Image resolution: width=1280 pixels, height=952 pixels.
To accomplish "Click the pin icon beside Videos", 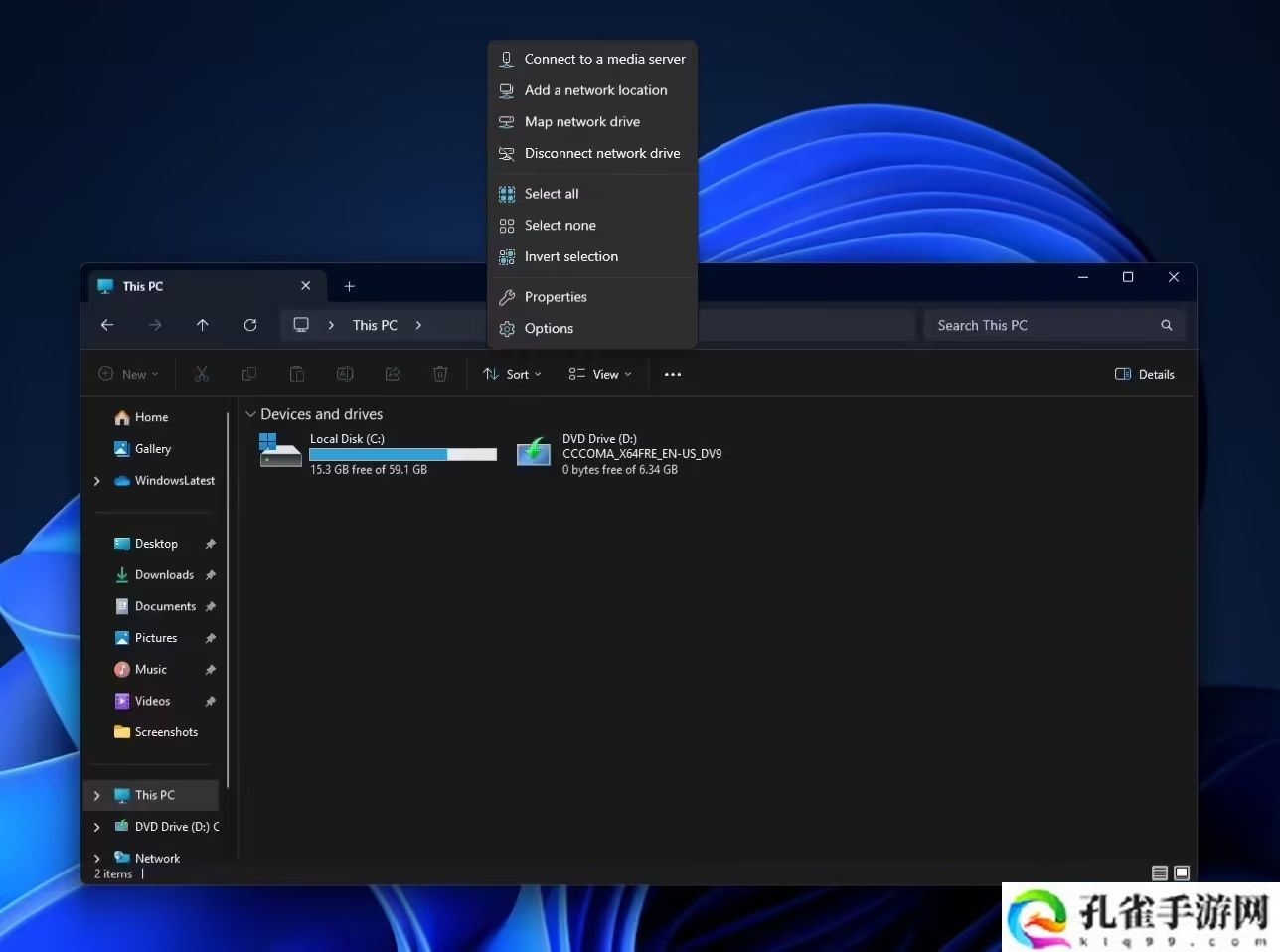I will click(x=210, y=701).
